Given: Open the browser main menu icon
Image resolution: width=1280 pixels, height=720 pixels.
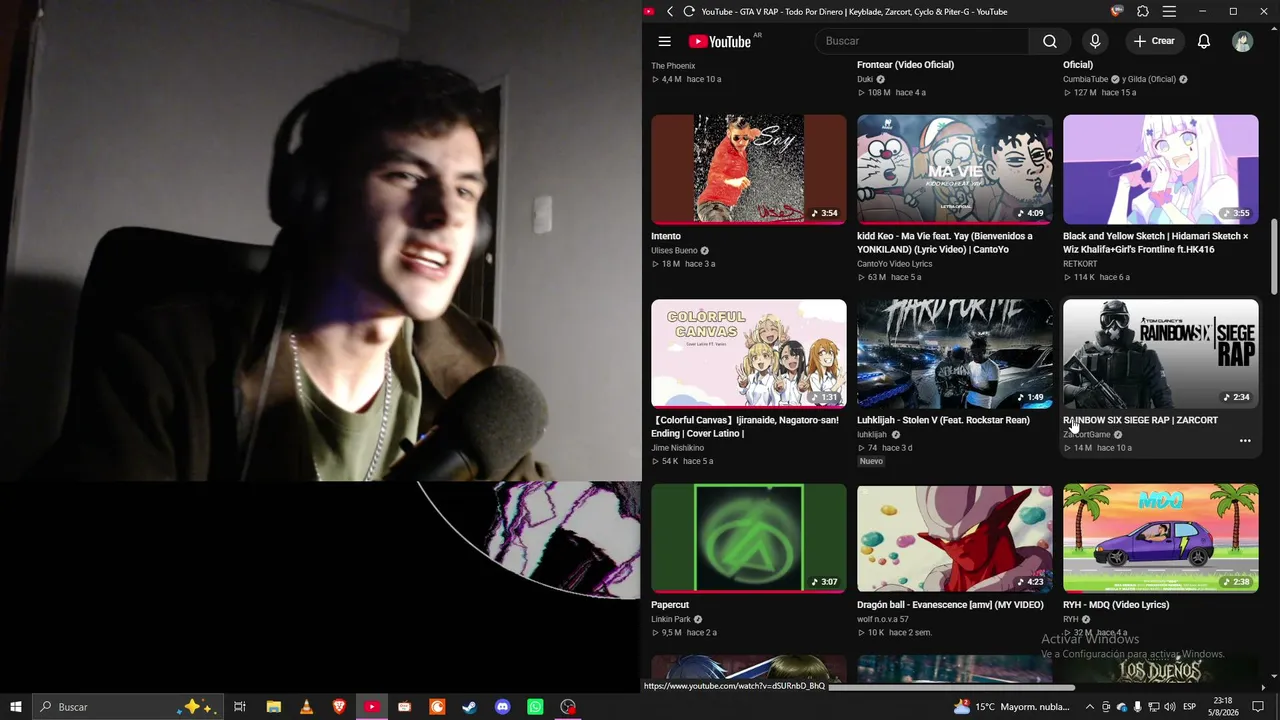Looking at the screenshot, I should point(1169,12).
